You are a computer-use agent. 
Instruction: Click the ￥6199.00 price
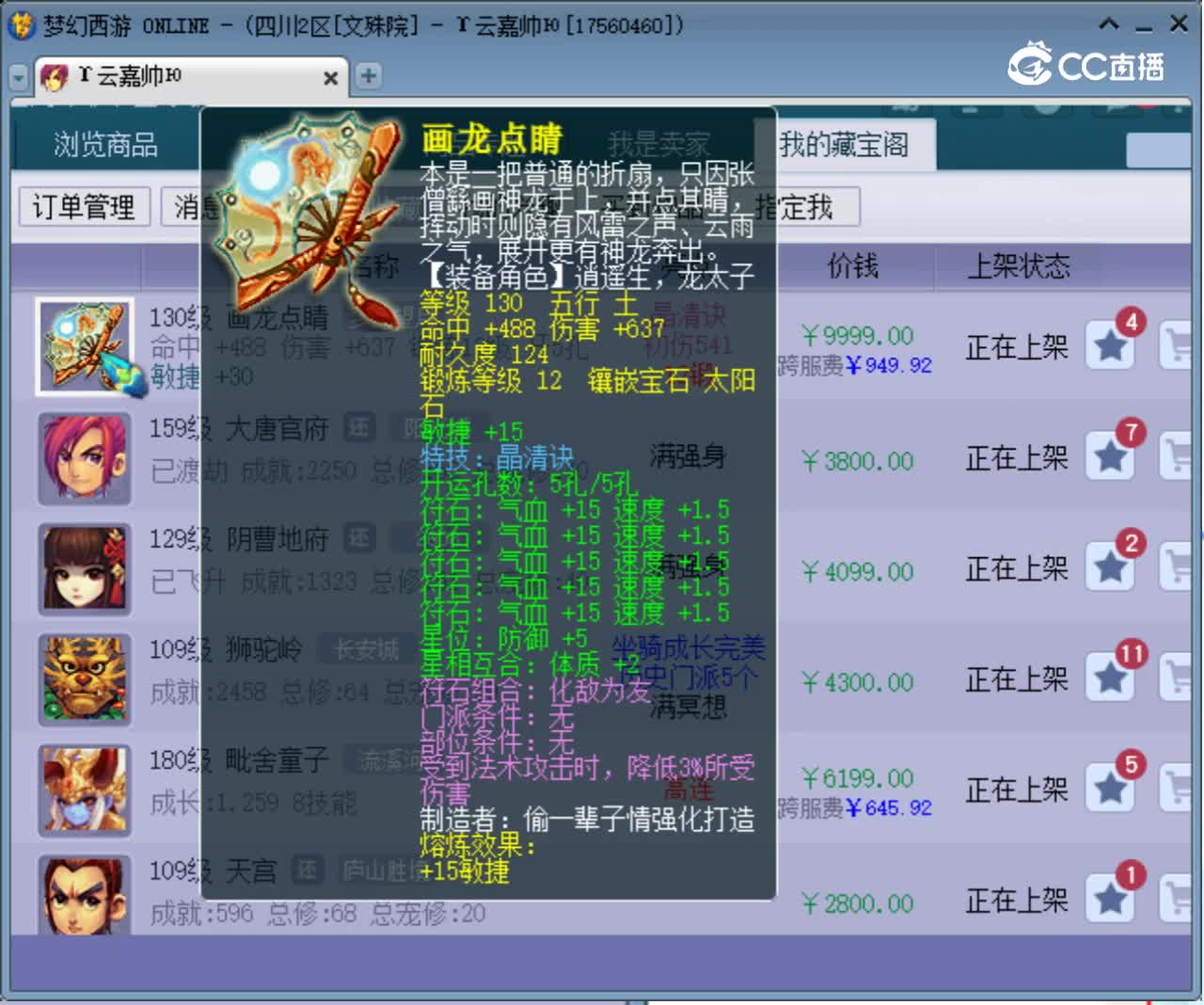(858, 778)
